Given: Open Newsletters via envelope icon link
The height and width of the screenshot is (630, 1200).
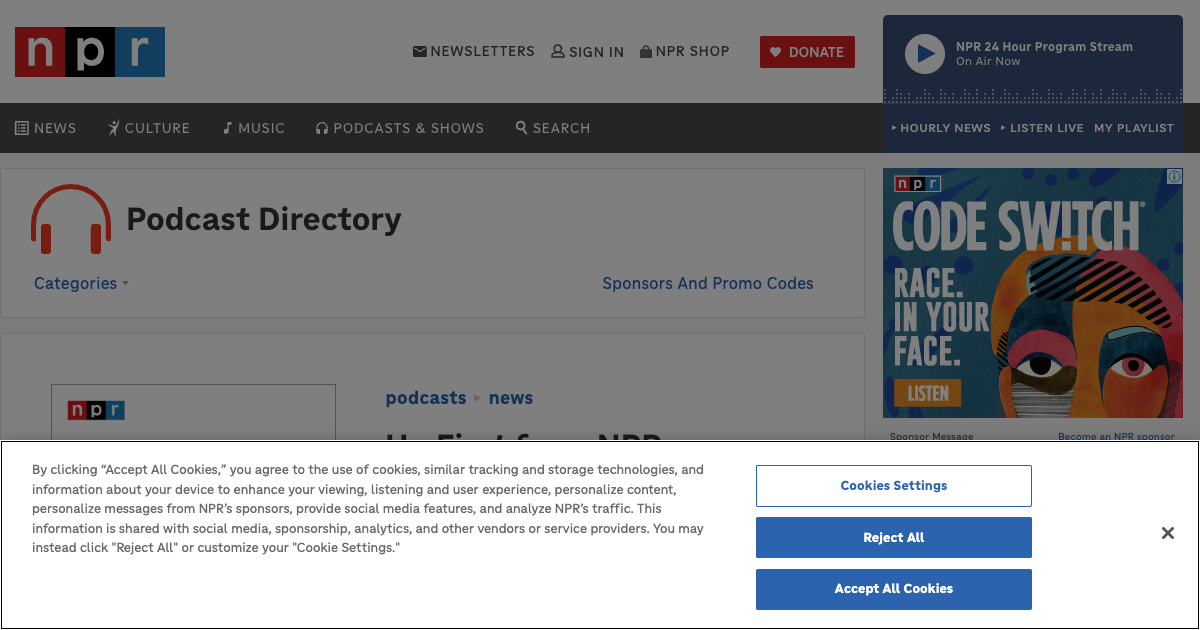Looking at the screenshot, I should pyautogui.click(x=420, y=51).
